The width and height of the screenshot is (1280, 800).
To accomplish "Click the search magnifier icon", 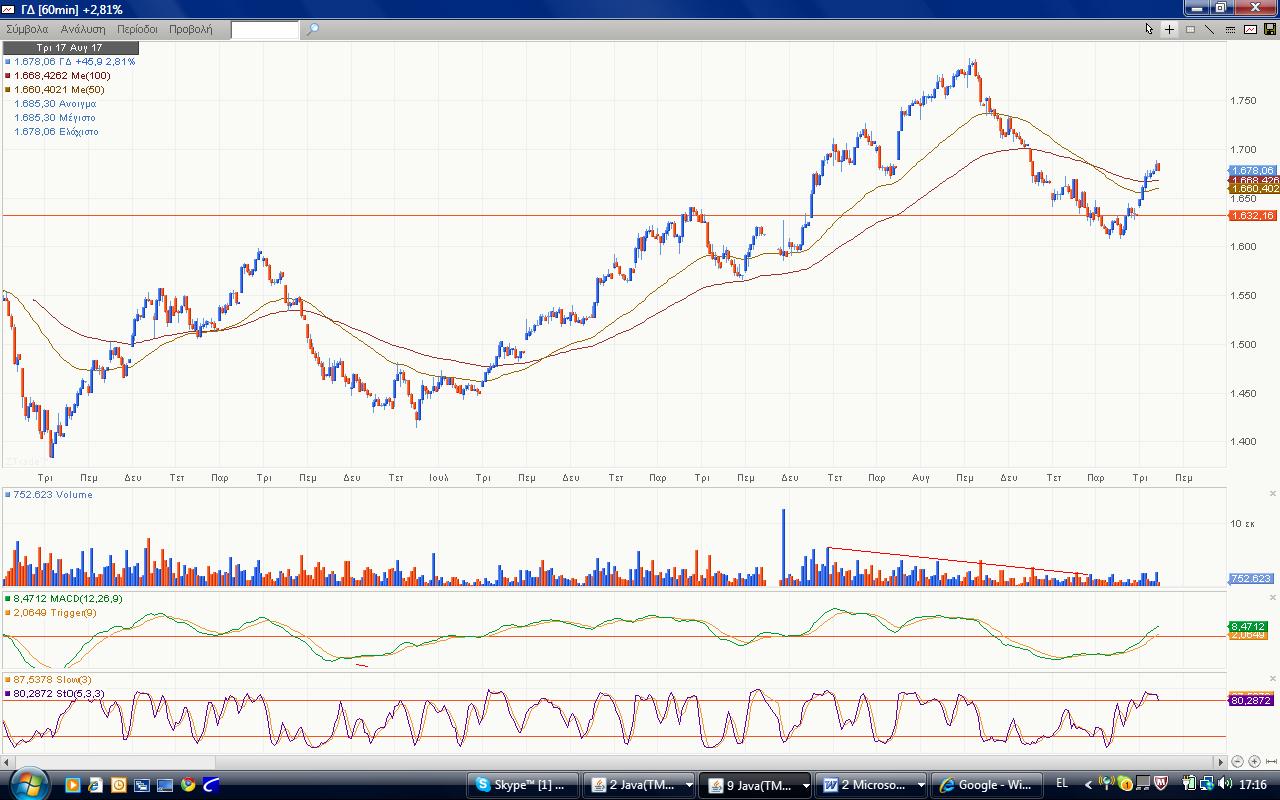I will (x=312, y=29).
